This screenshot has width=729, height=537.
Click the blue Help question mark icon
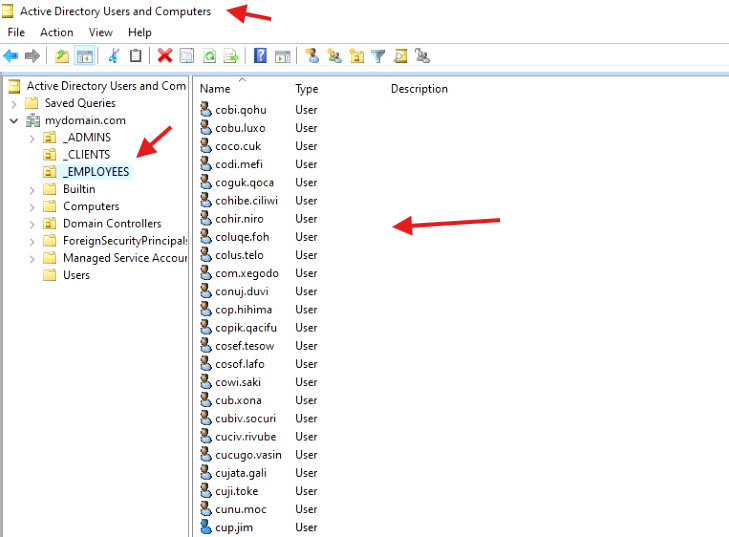[x=260, y=56]
